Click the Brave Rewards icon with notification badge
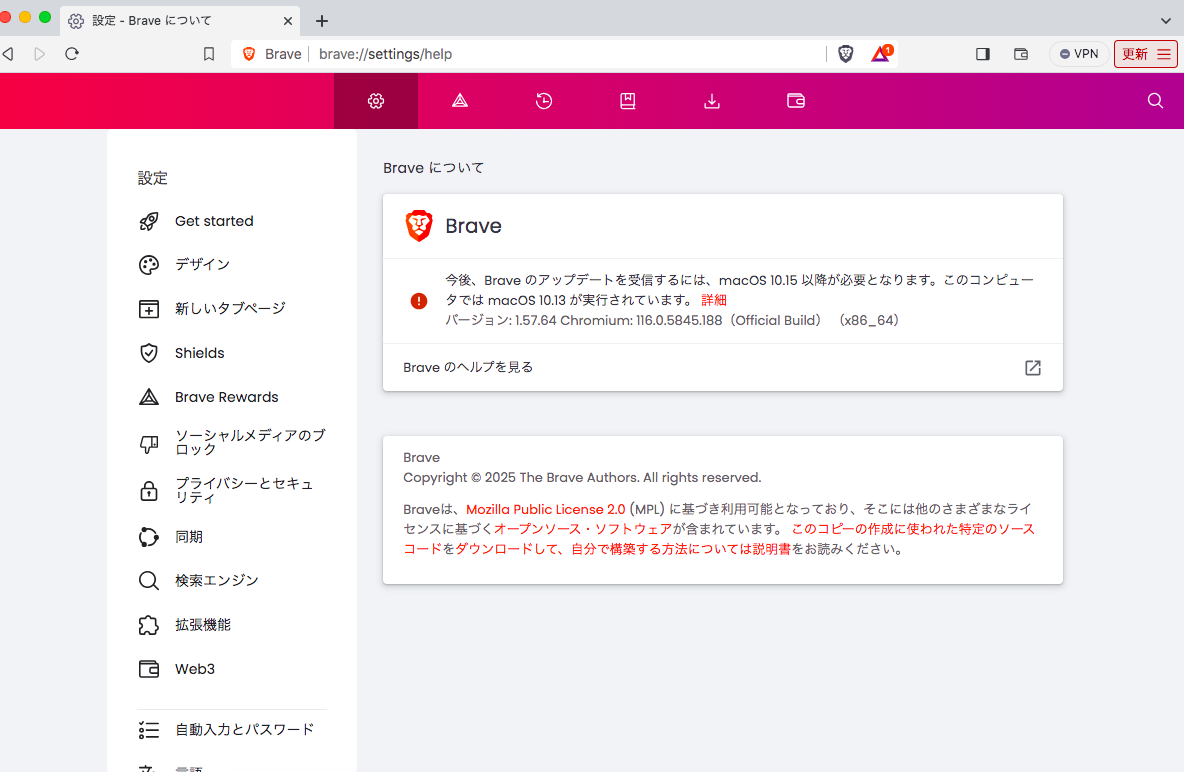1184x772 pixels. coord(881,54)
